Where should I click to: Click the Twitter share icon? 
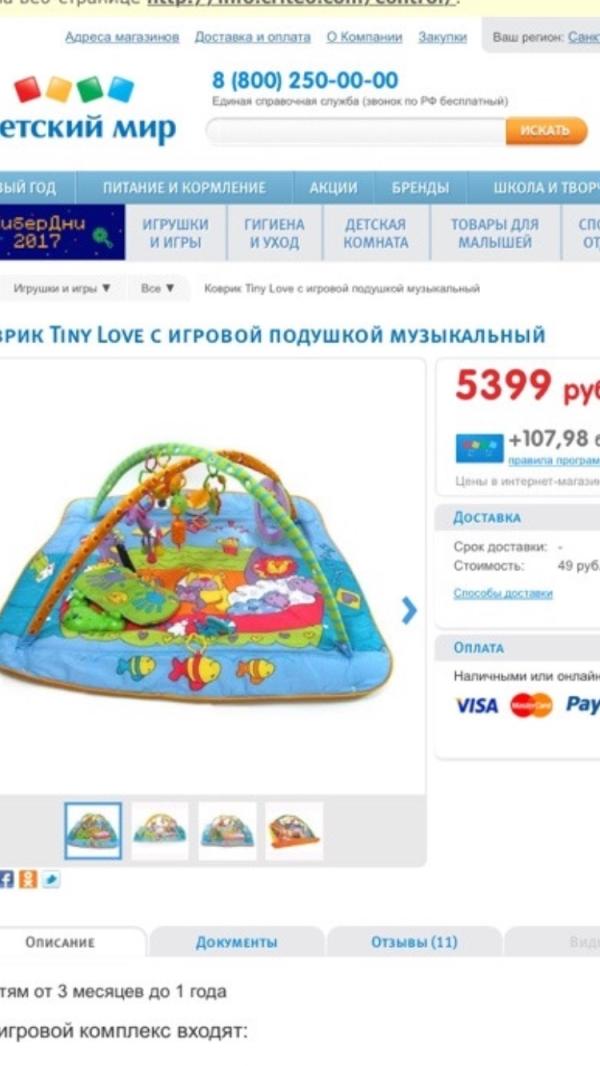point(51,879)
